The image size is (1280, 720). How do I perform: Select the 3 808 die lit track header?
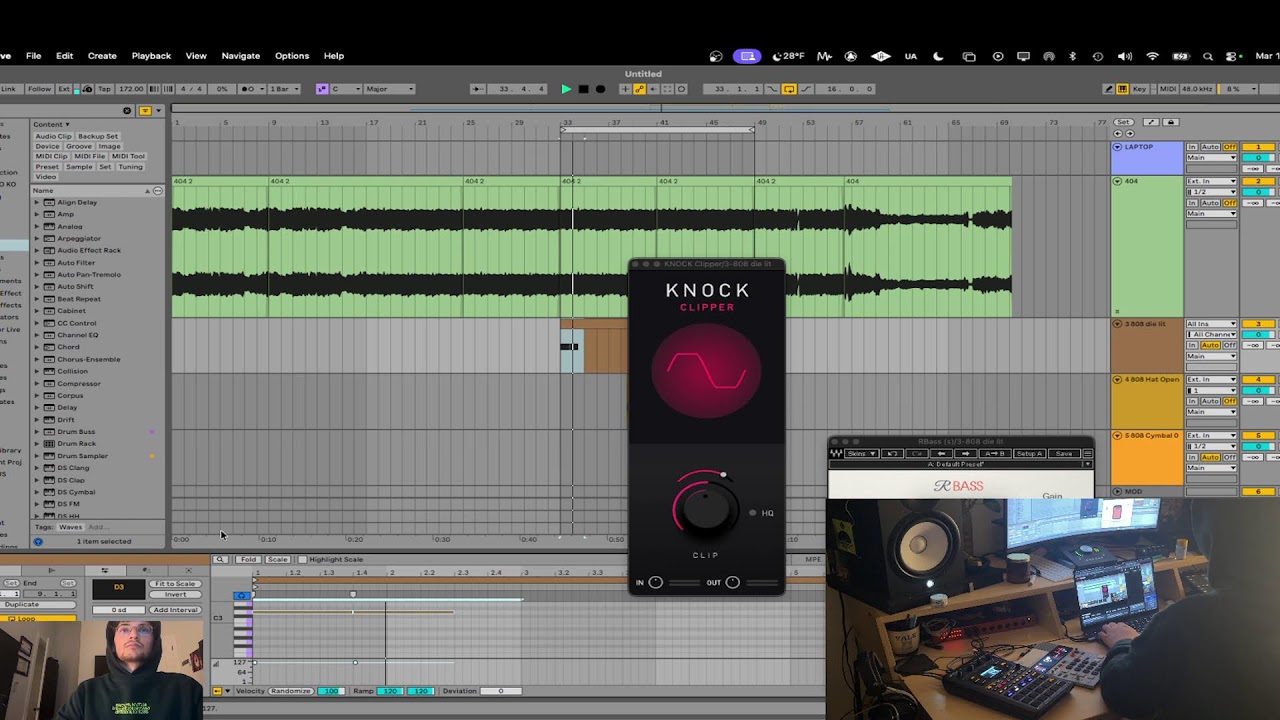click(x=1146, y=347)
